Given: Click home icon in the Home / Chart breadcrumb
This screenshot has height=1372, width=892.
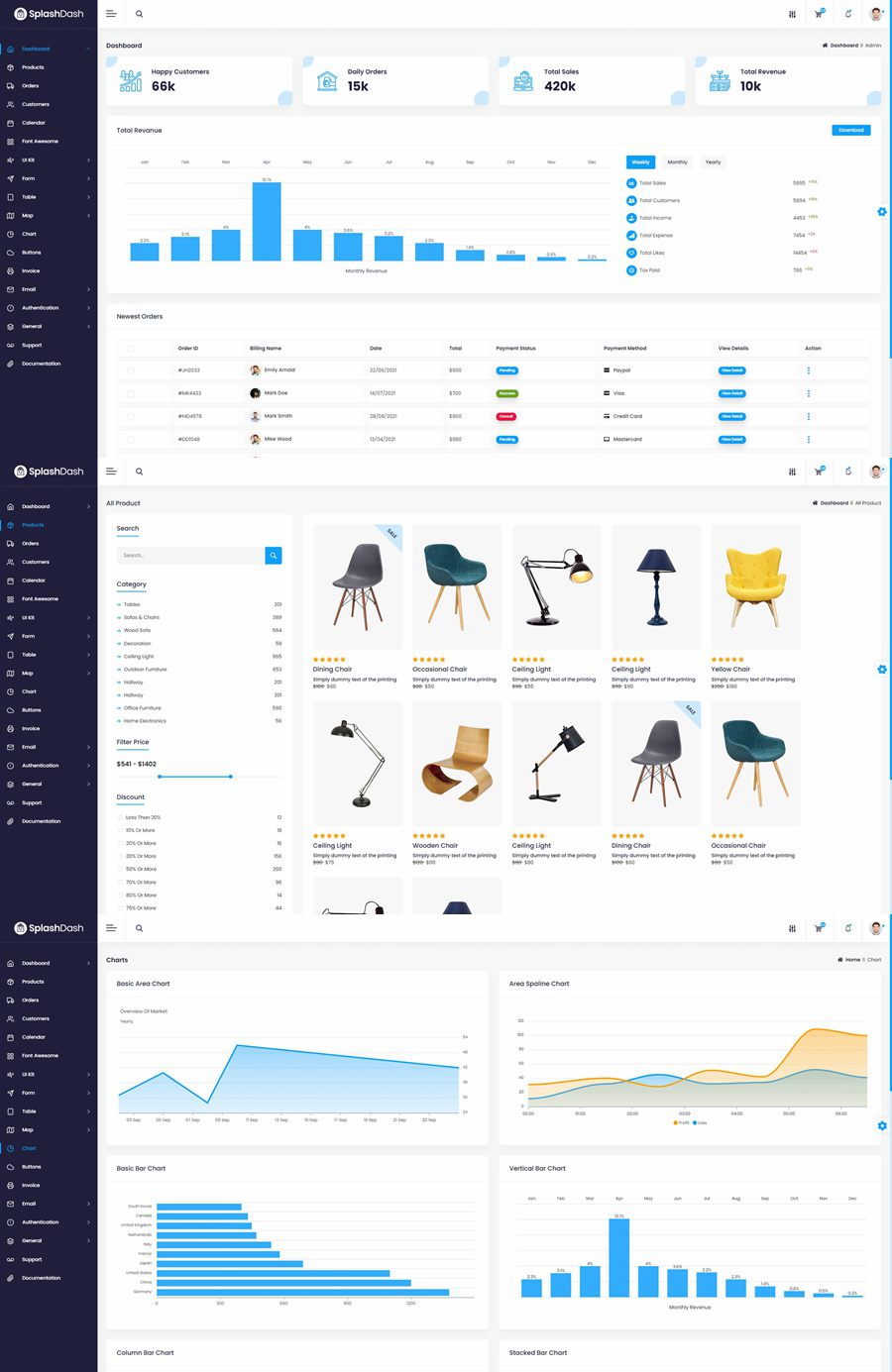Looking at the screenshot, I should pos(840,960).
